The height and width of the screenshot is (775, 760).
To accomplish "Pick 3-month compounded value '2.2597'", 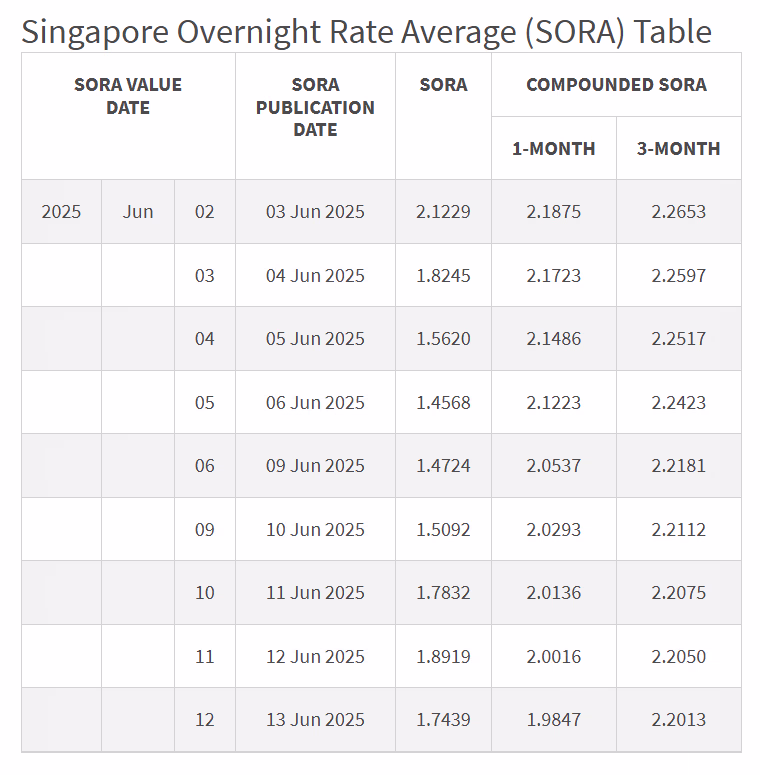I will [x=678, y=275].
